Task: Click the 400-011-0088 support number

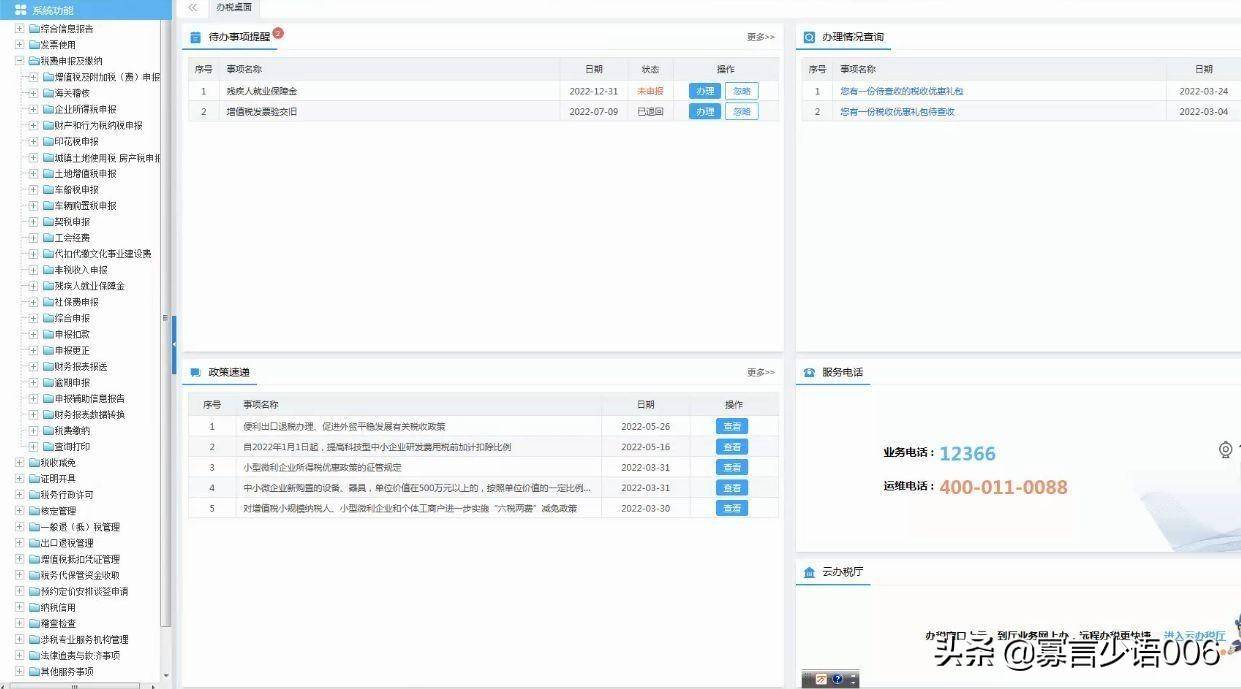Action: (x=1003, y=487)
